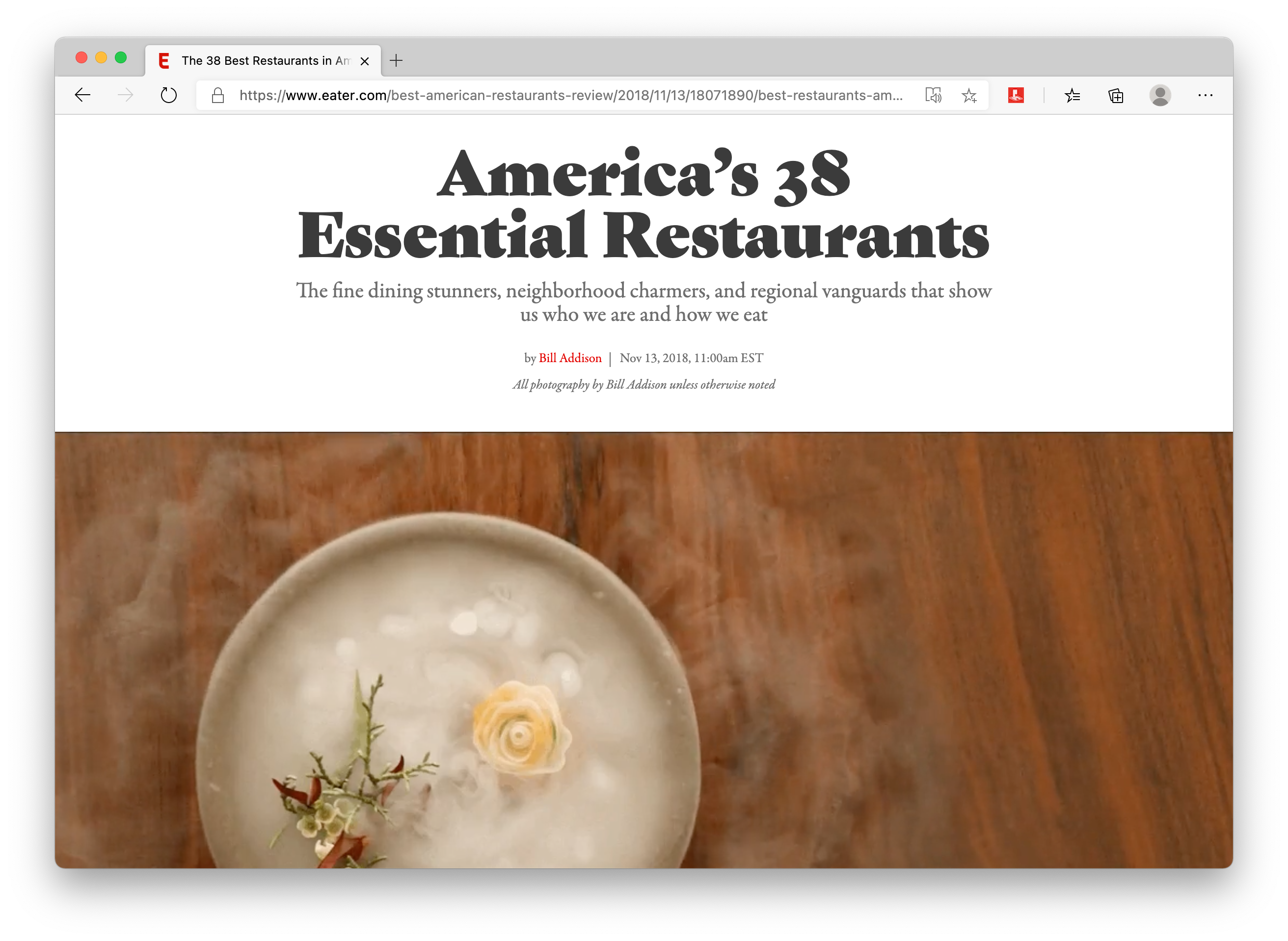Click the green macOS fullscreen button
This screenshot has height=941, width=1288.
tap(120, 57)
